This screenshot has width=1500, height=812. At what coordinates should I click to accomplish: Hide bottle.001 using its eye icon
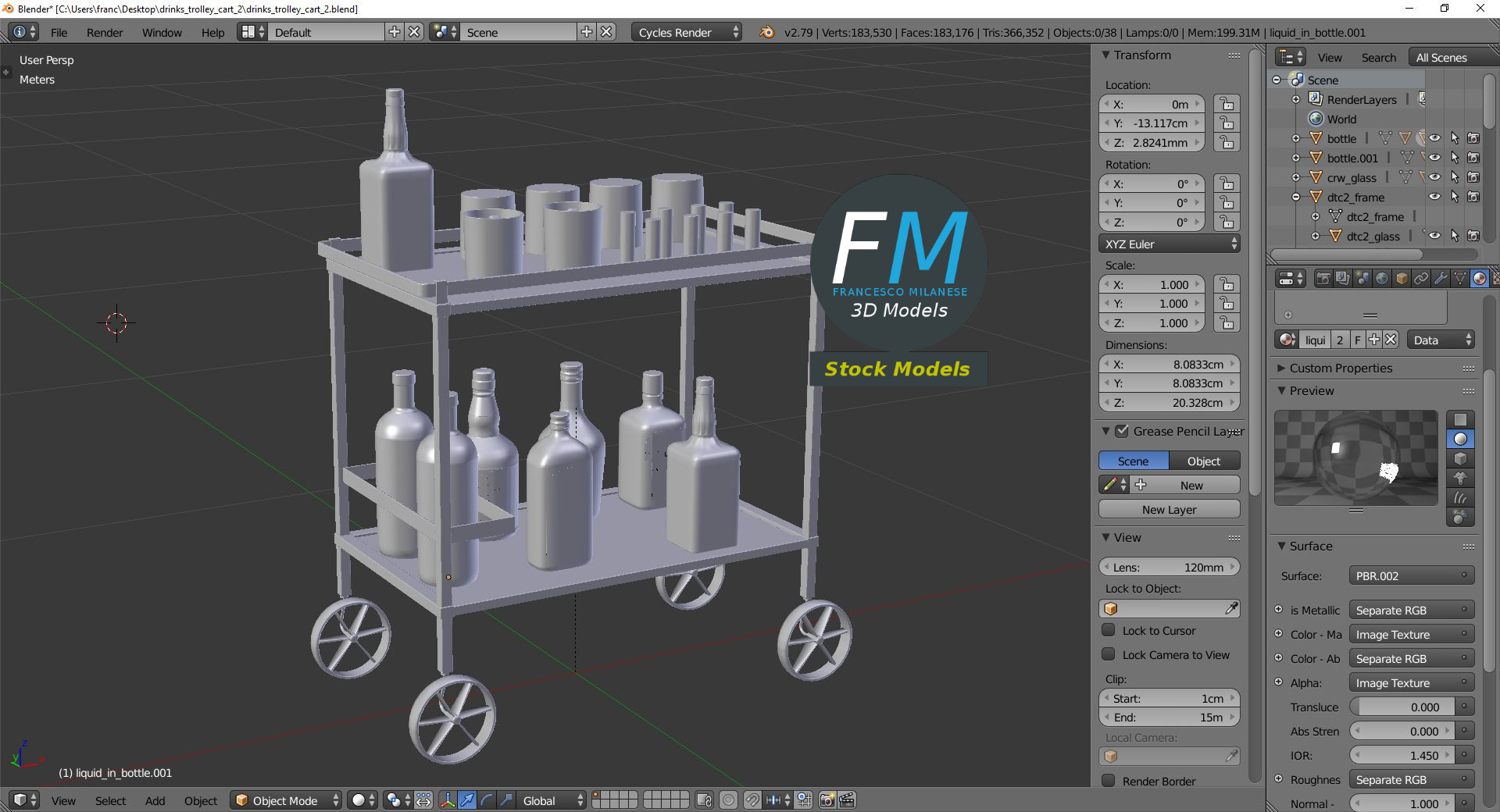(1435, 158)
